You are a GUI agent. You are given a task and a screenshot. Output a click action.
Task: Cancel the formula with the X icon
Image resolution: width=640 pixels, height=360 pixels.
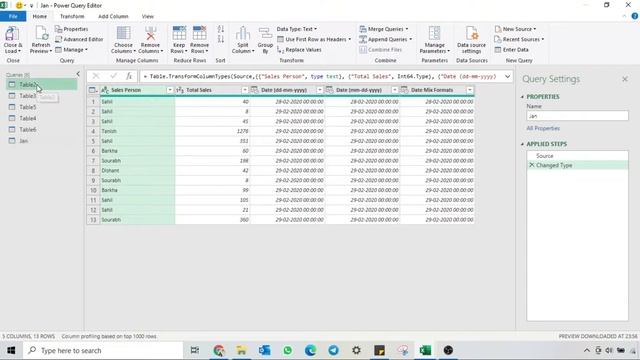[96, 76]
